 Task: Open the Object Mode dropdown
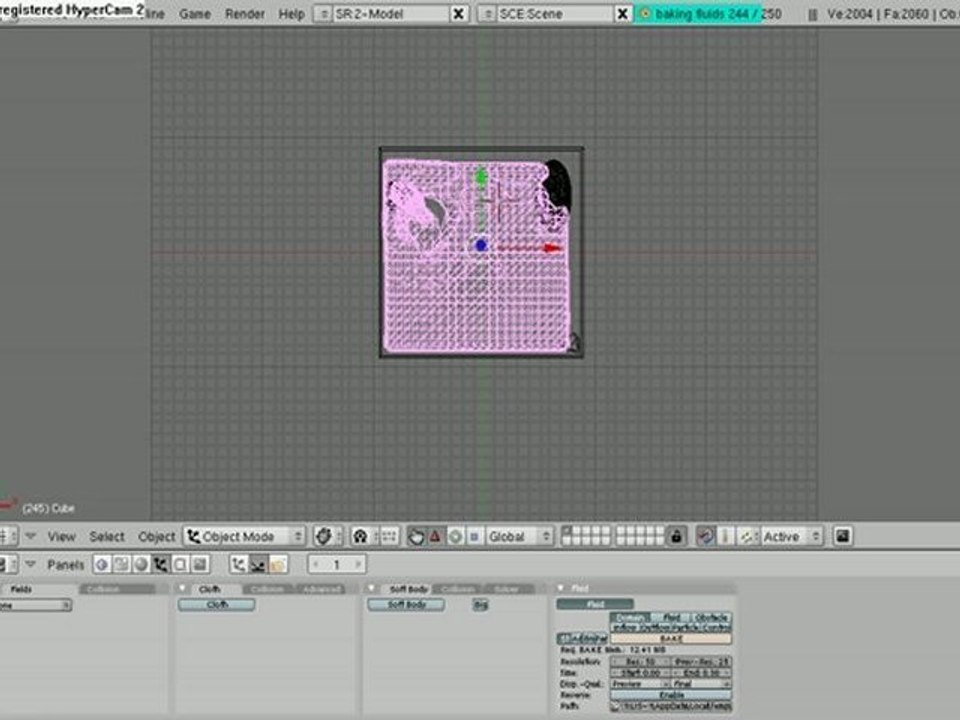[245, 536]
